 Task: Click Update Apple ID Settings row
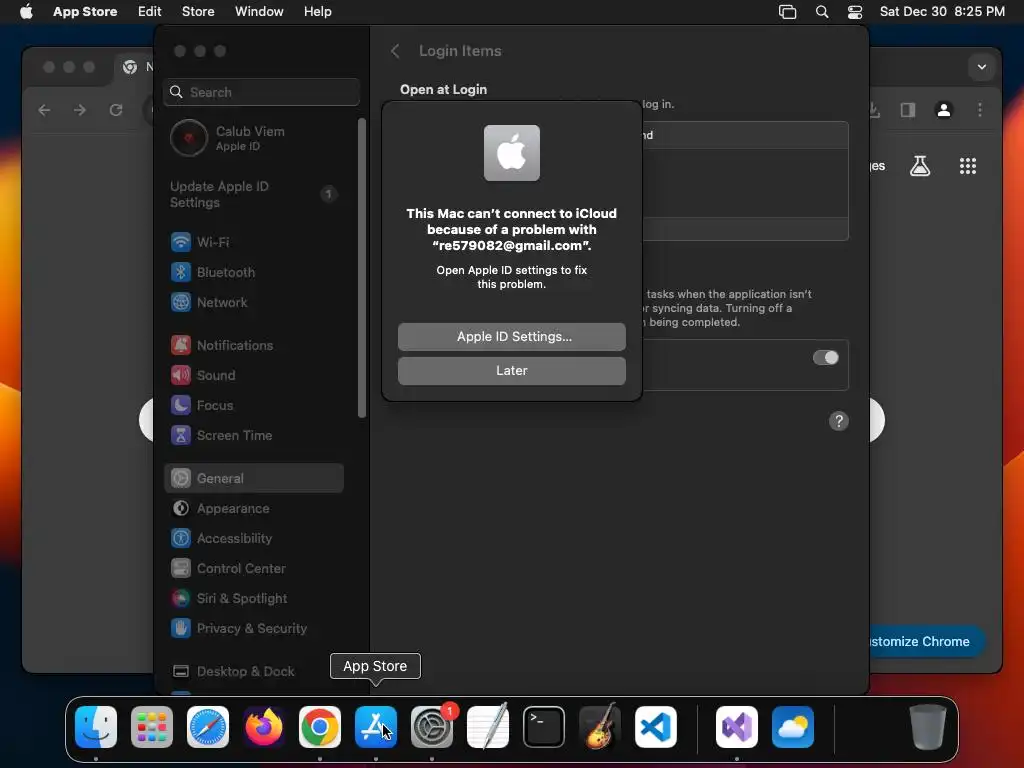[254, 195]
